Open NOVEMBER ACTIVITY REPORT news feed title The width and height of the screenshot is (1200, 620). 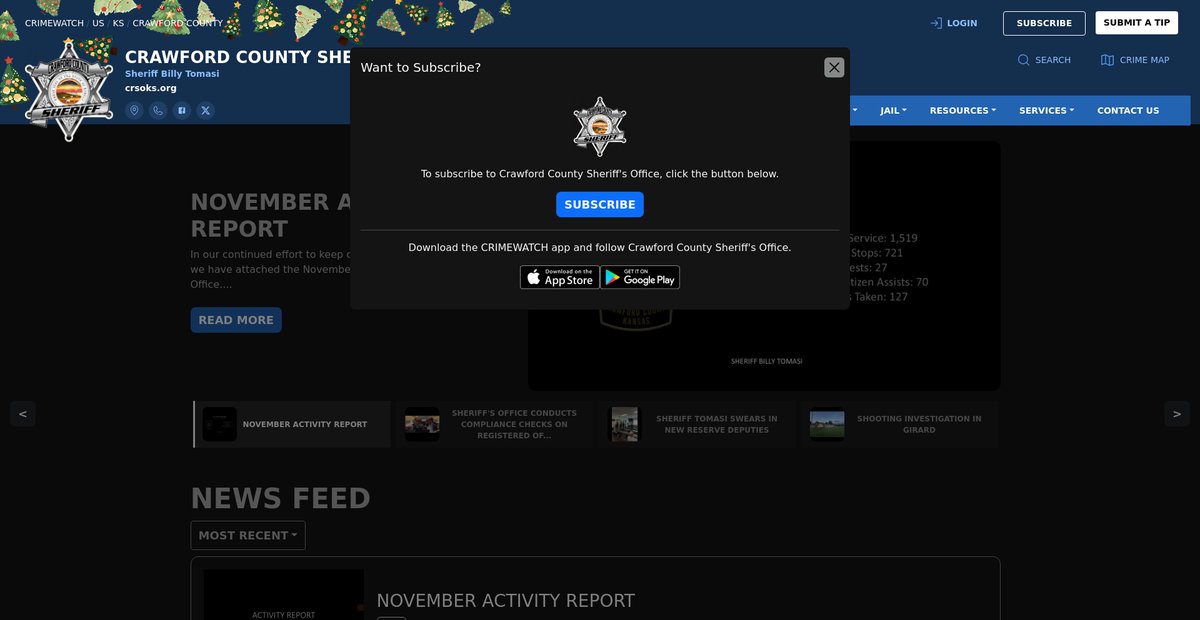click(506, 600)
